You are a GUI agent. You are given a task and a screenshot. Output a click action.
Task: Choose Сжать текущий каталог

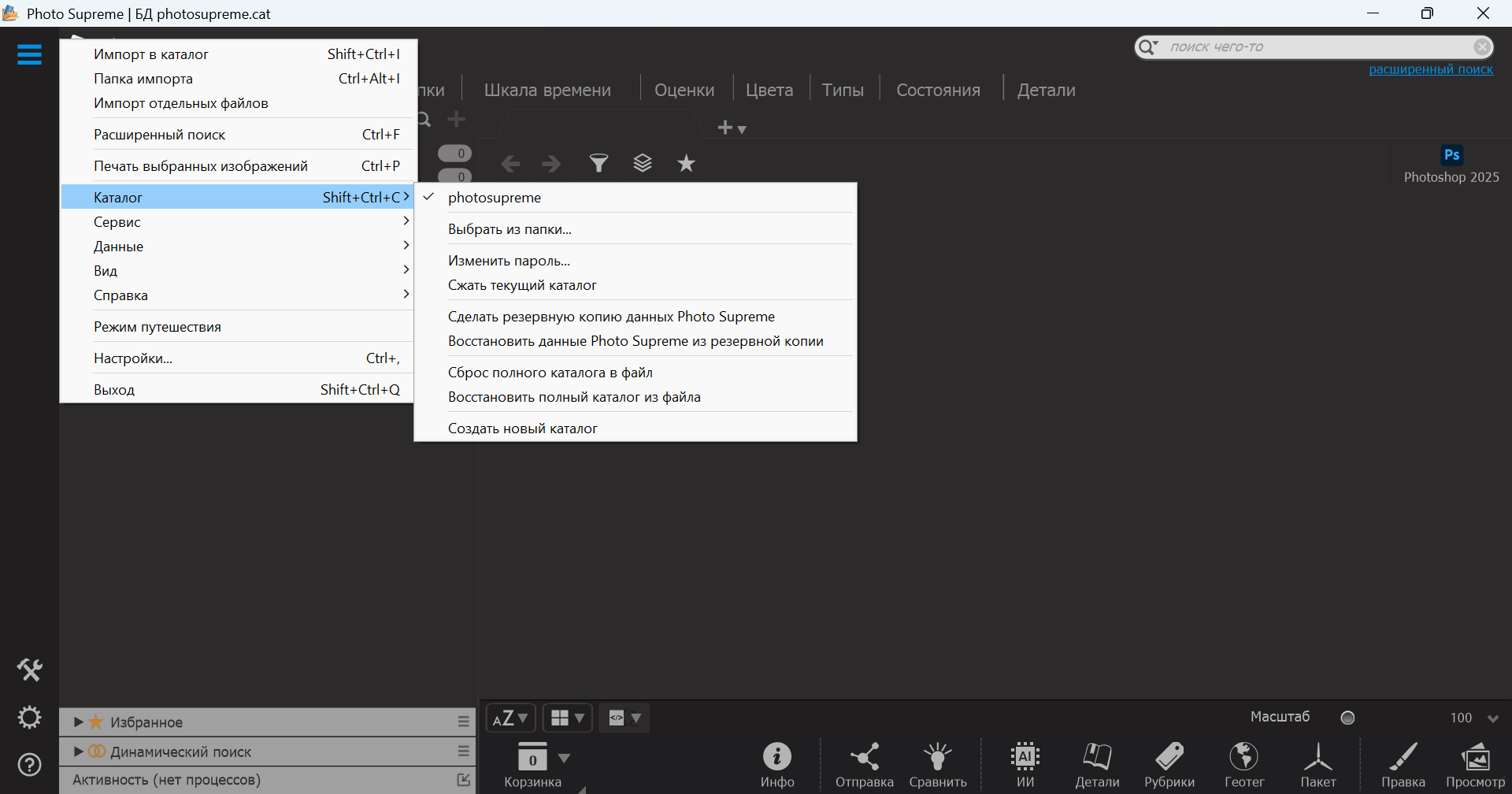click(x=636, y=285)
